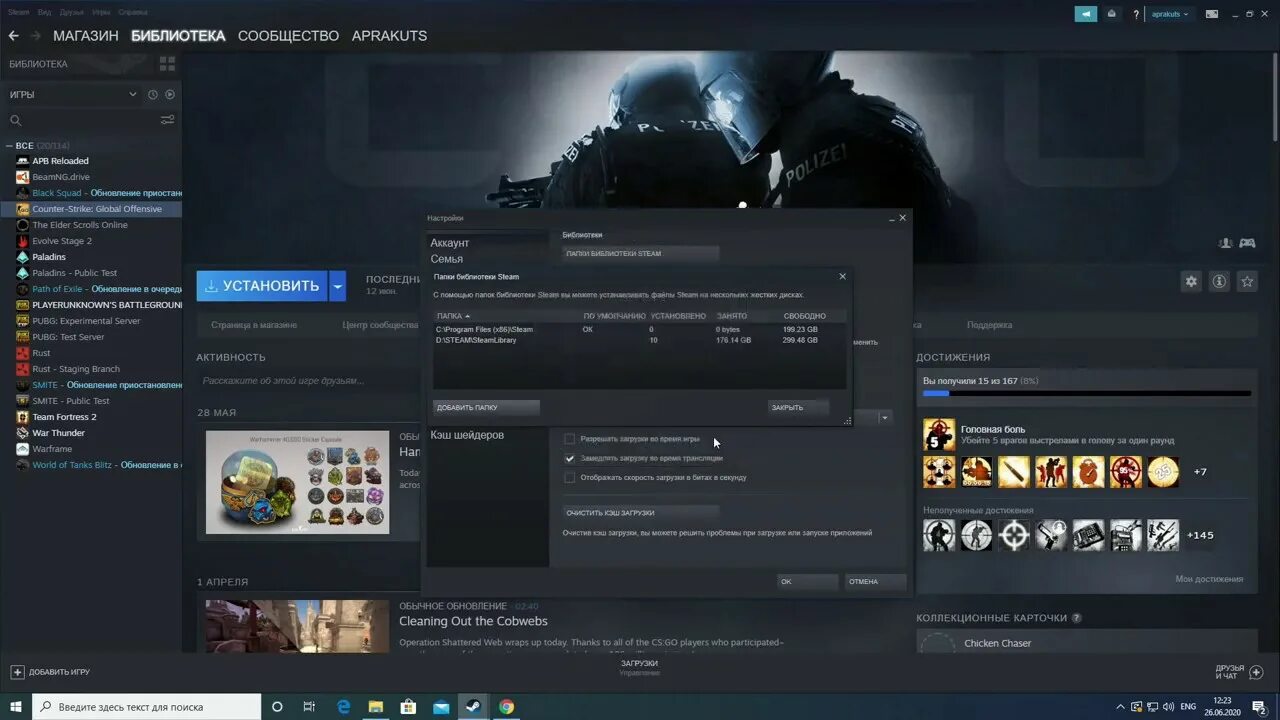Toggle ready-to-play filter icon
1280x720 pixels.
coord(170,94)
